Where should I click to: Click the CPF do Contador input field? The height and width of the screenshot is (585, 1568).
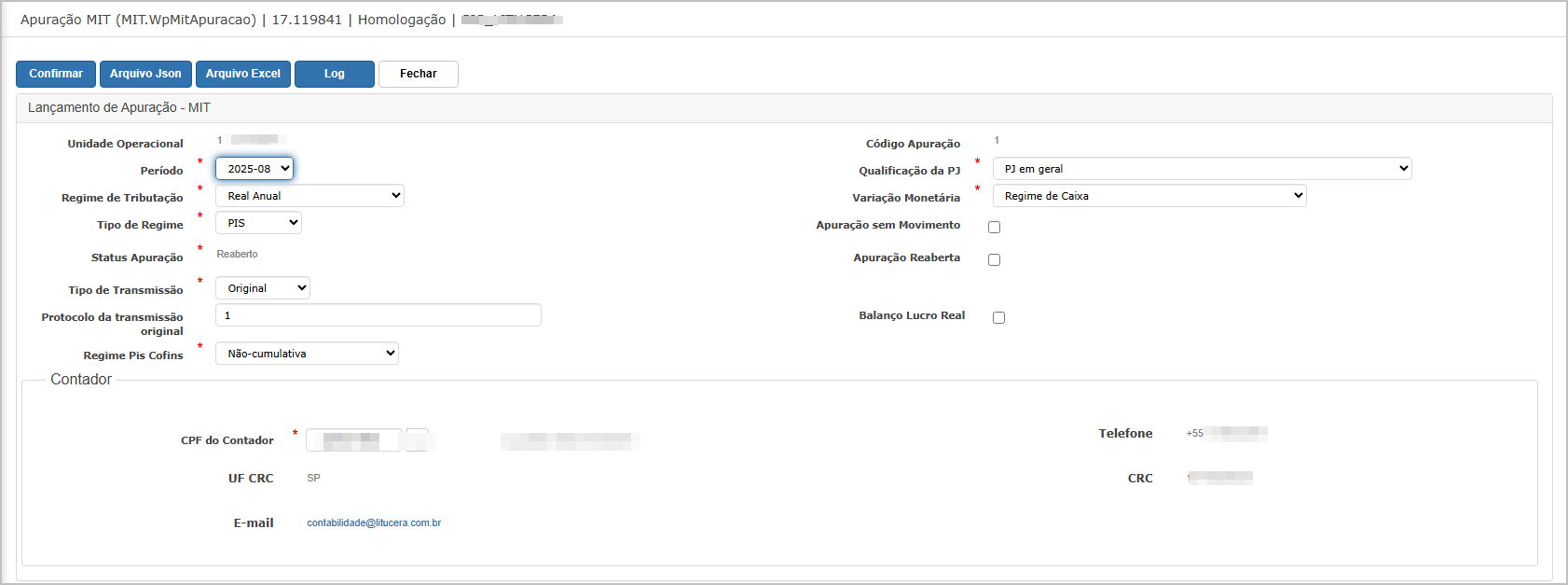tap(353, 440)
